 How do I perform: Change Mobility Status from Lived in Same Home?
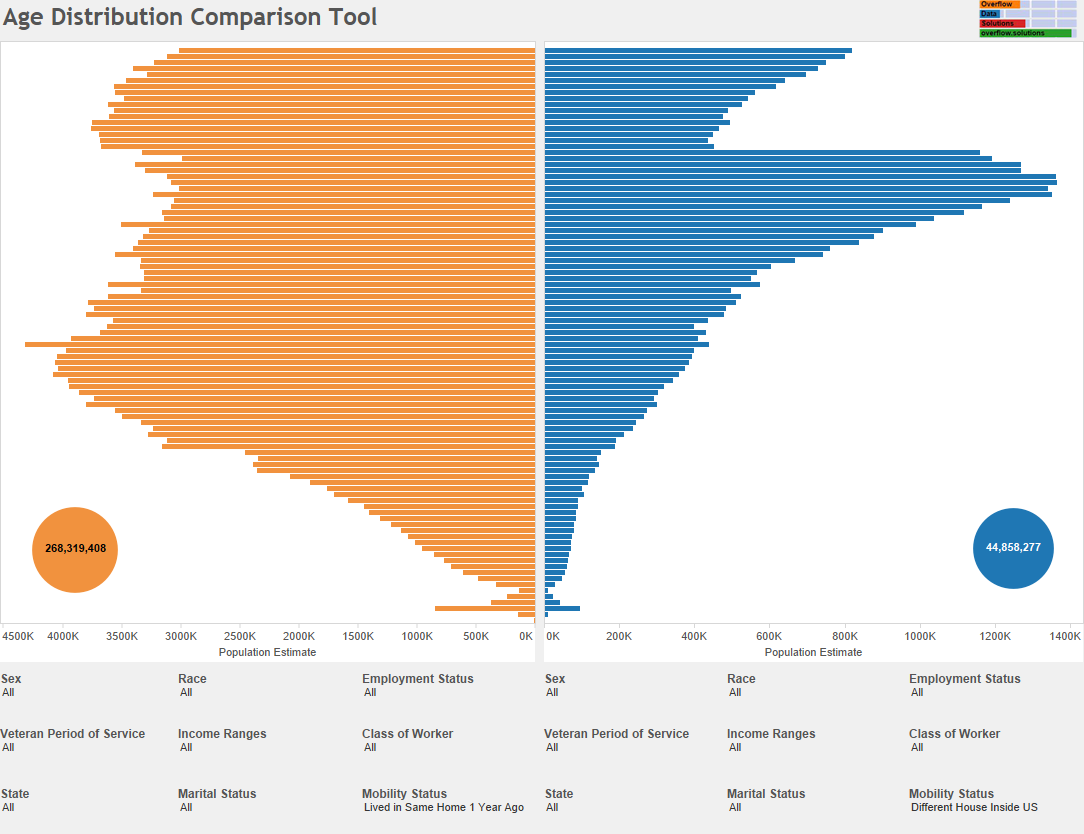pyautogui.click(x=442, y=800)
